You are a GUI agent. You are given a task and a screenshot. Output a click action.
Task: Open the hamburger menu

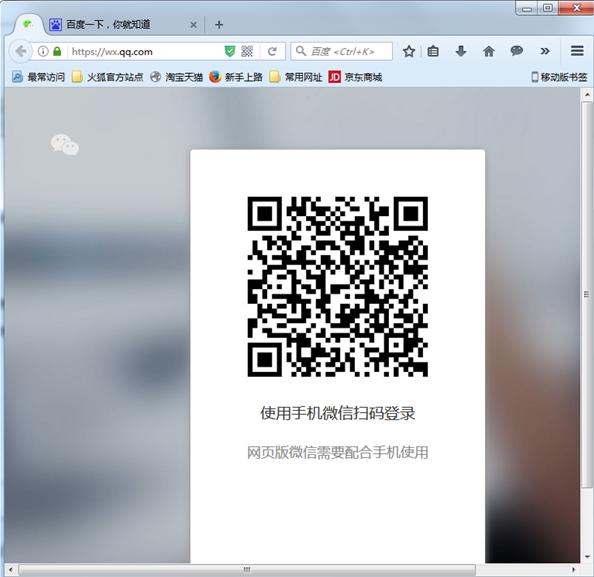[x=577, y=51]
